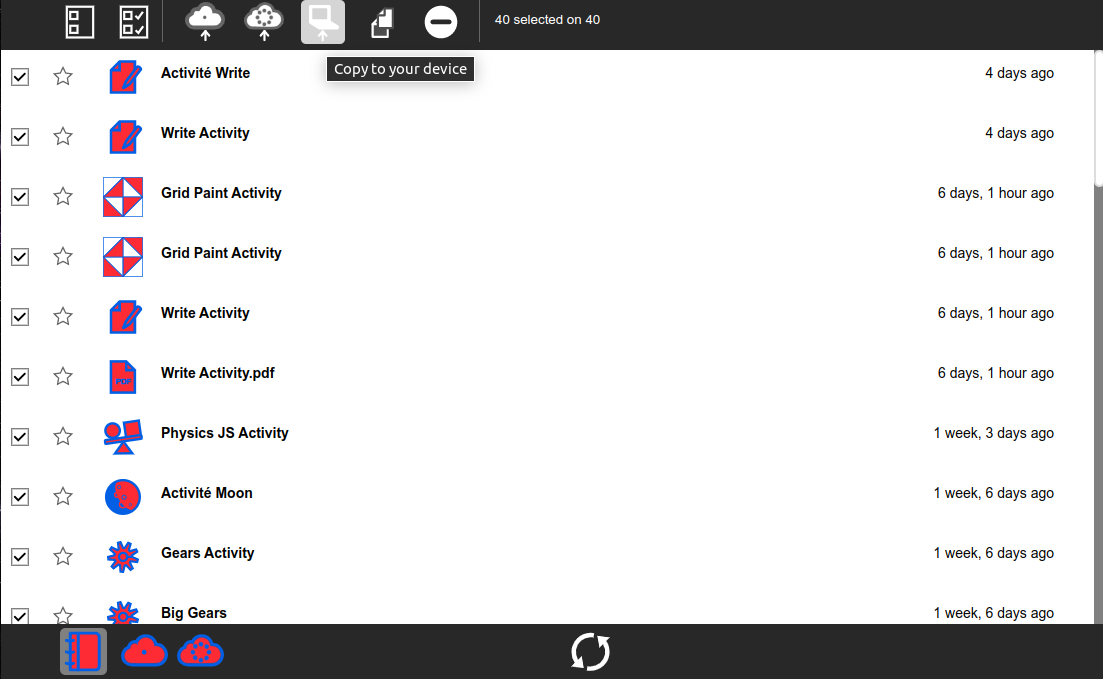Image resolution: width=1103 pixels, height=679 pixels.
Task: Uncheck Write Activity from 4 days ago
Action: tap(20, 137)
